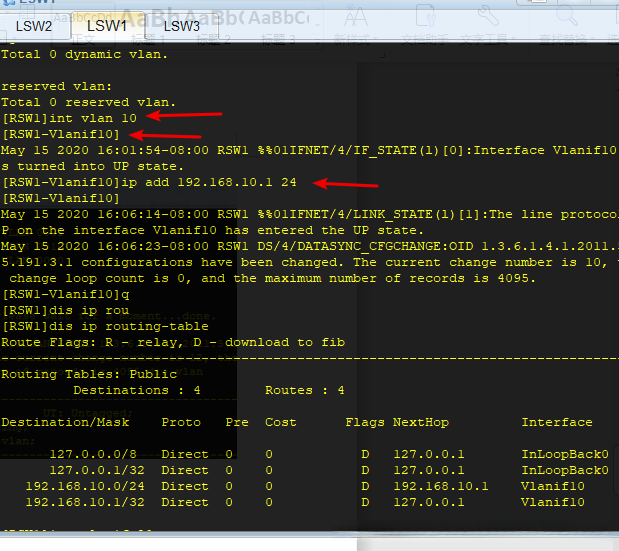Click Vlanif10 in the 192.168.10.0/24 row
The height and width of the screenshot is (551, 619).
point(553,486)
